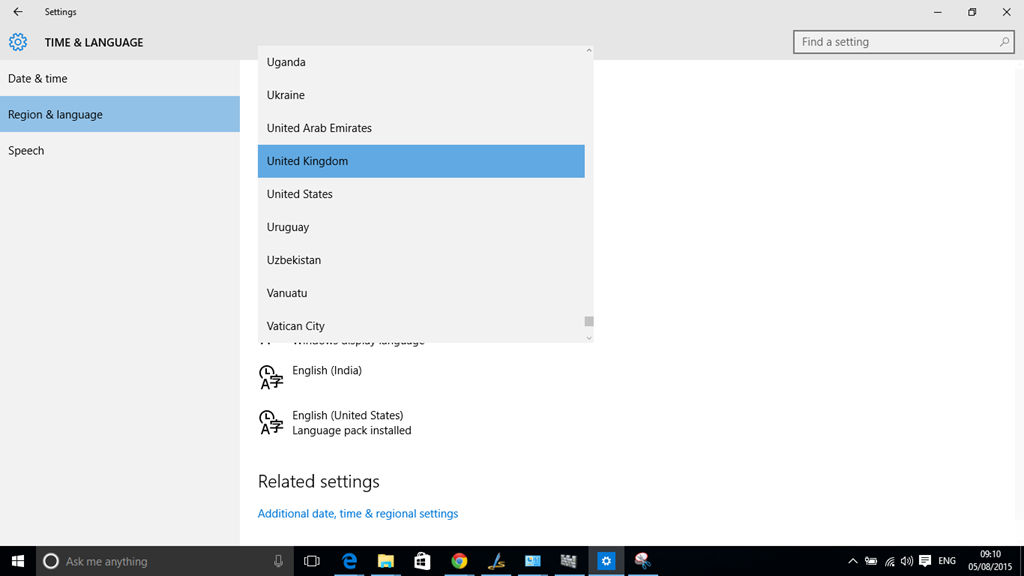The image size is (1024, 576).
Task: Open the taskbar clock and date
Action: click(990, 561)
